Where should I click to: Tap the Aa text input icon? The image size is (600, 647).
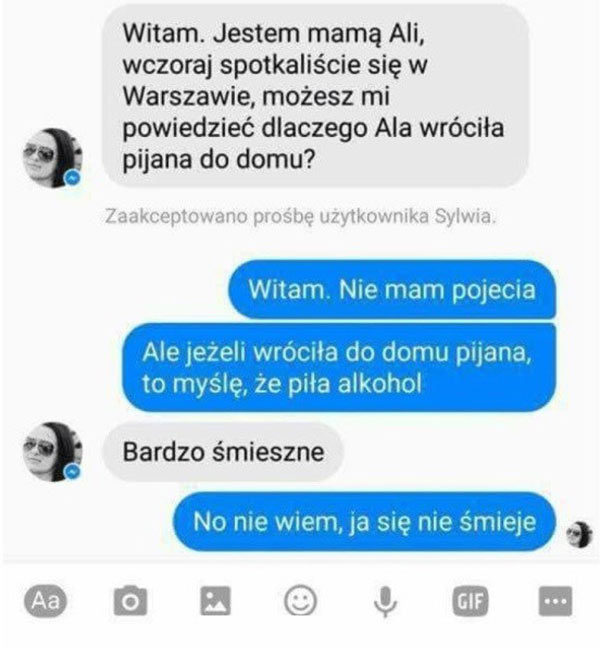click(45, 600)
